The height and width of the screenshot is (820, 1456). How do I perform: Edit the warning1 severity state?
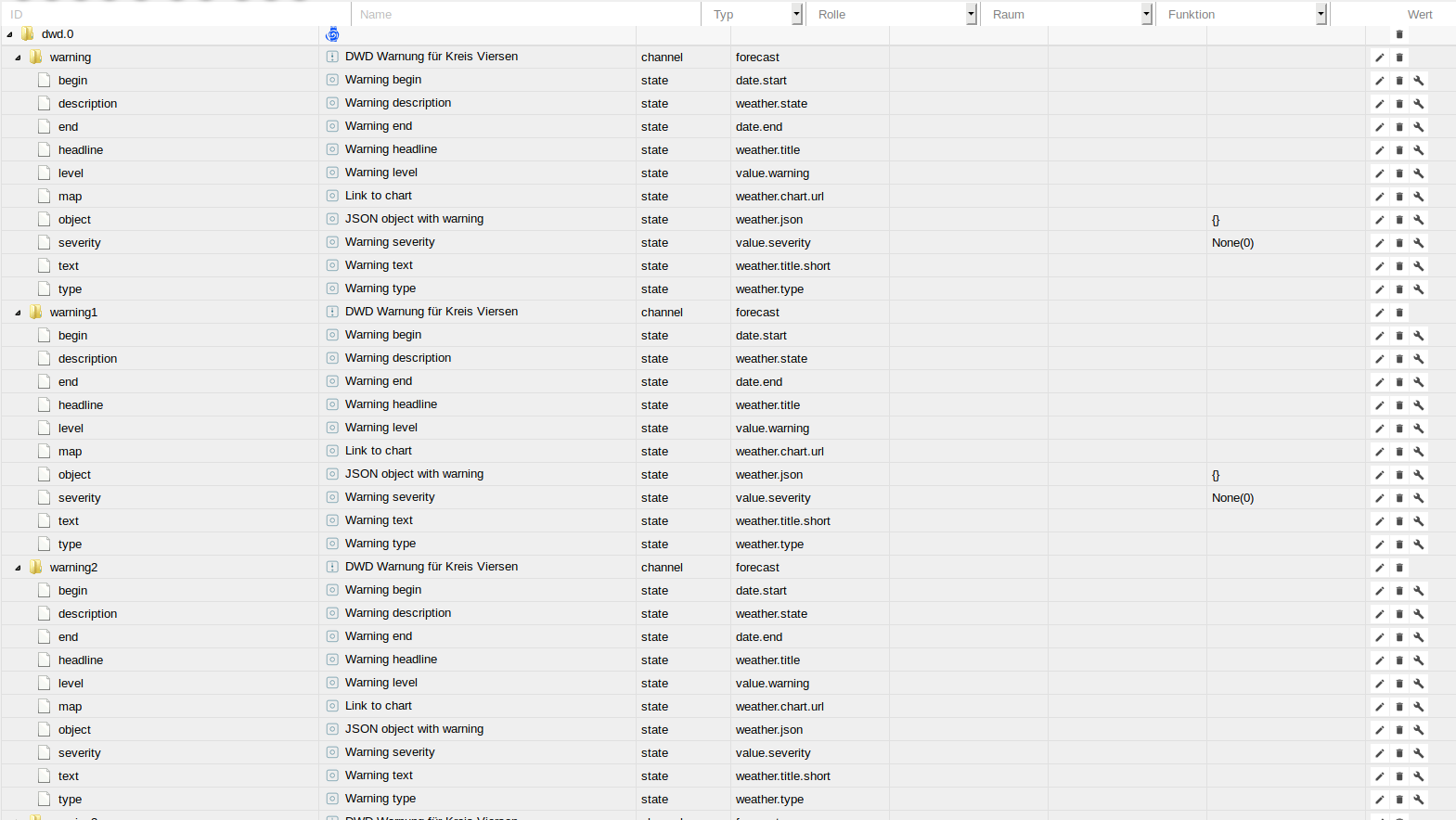[1380, 498]
